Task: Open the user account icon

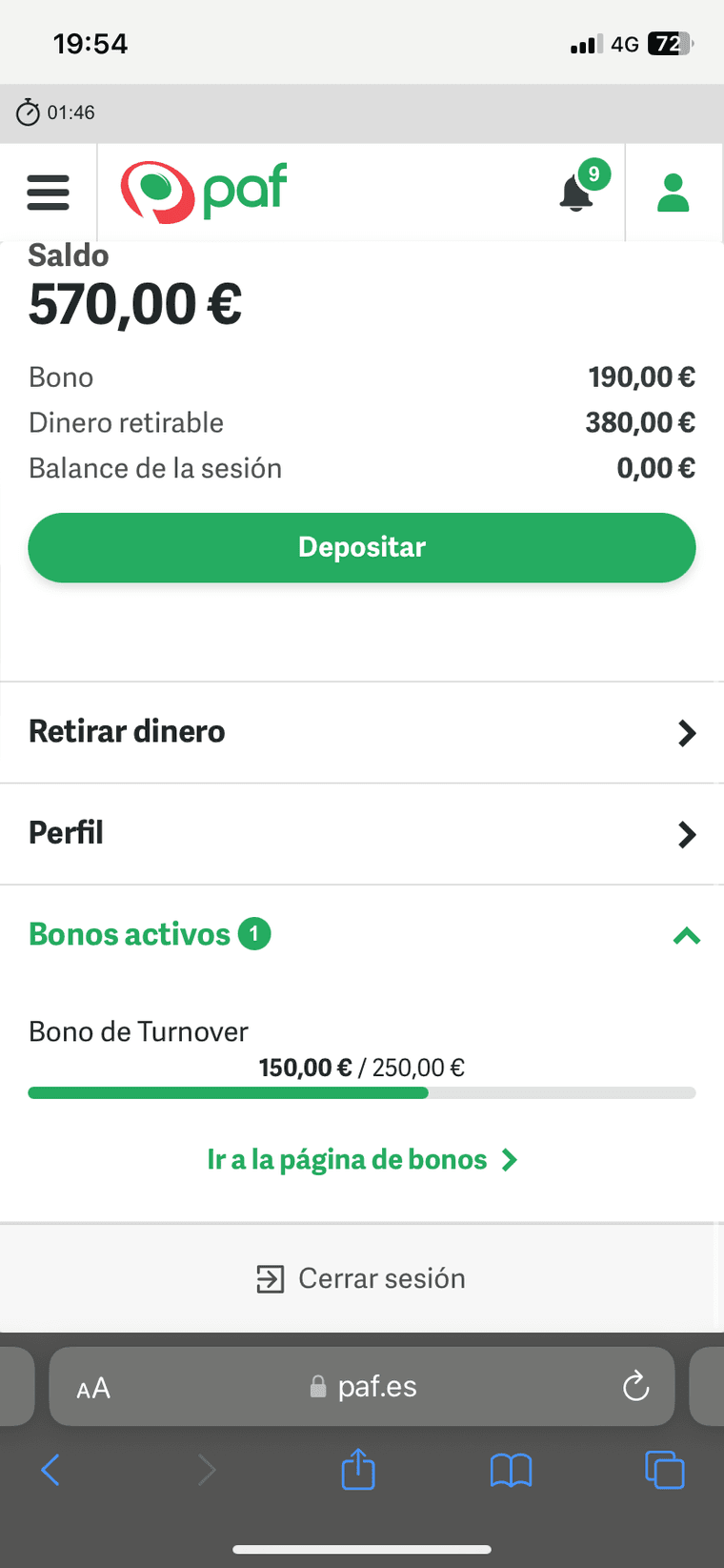Action: [673, 193]
